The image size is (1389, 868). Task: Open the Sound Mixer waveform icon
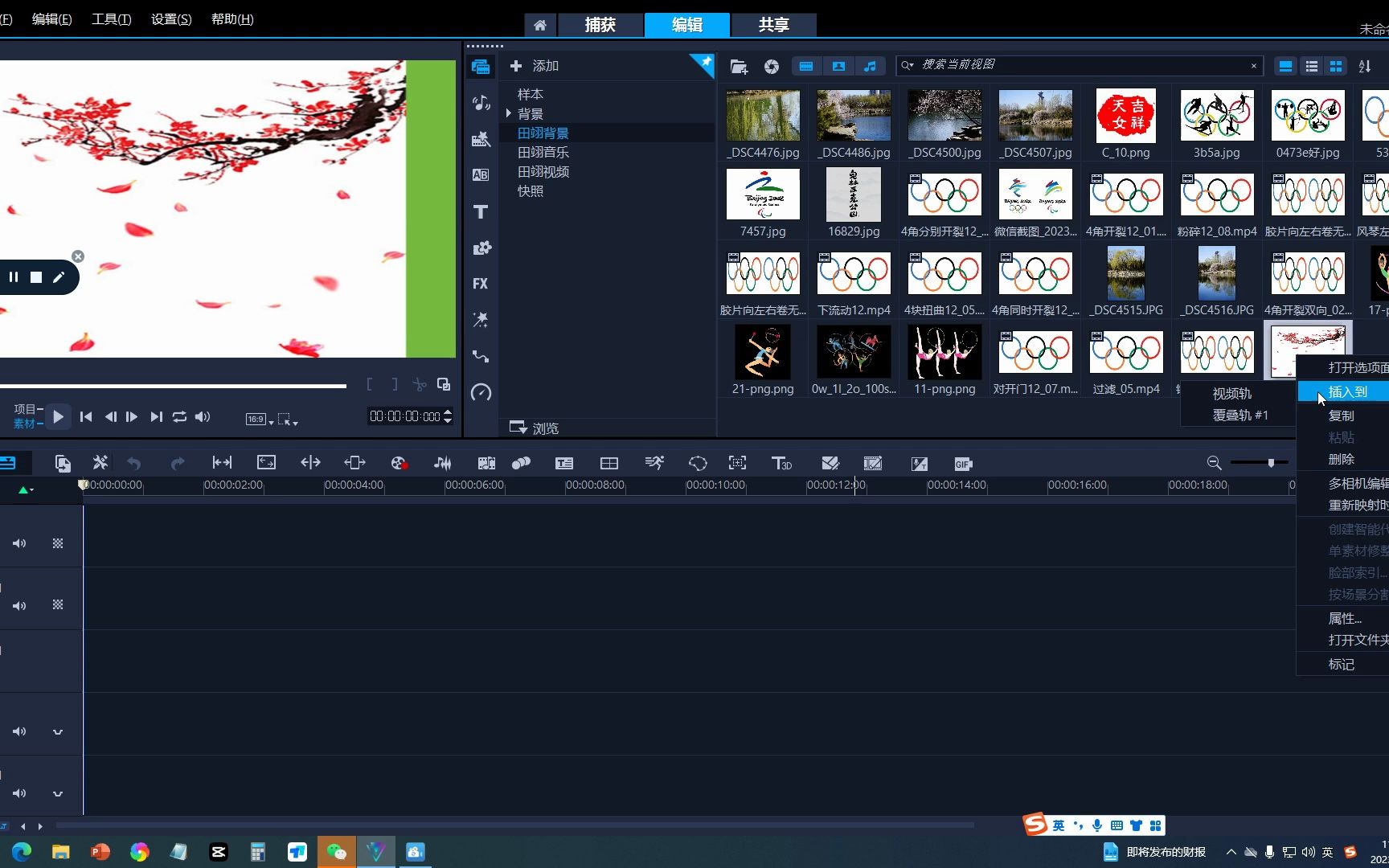[x=442, y=463]
